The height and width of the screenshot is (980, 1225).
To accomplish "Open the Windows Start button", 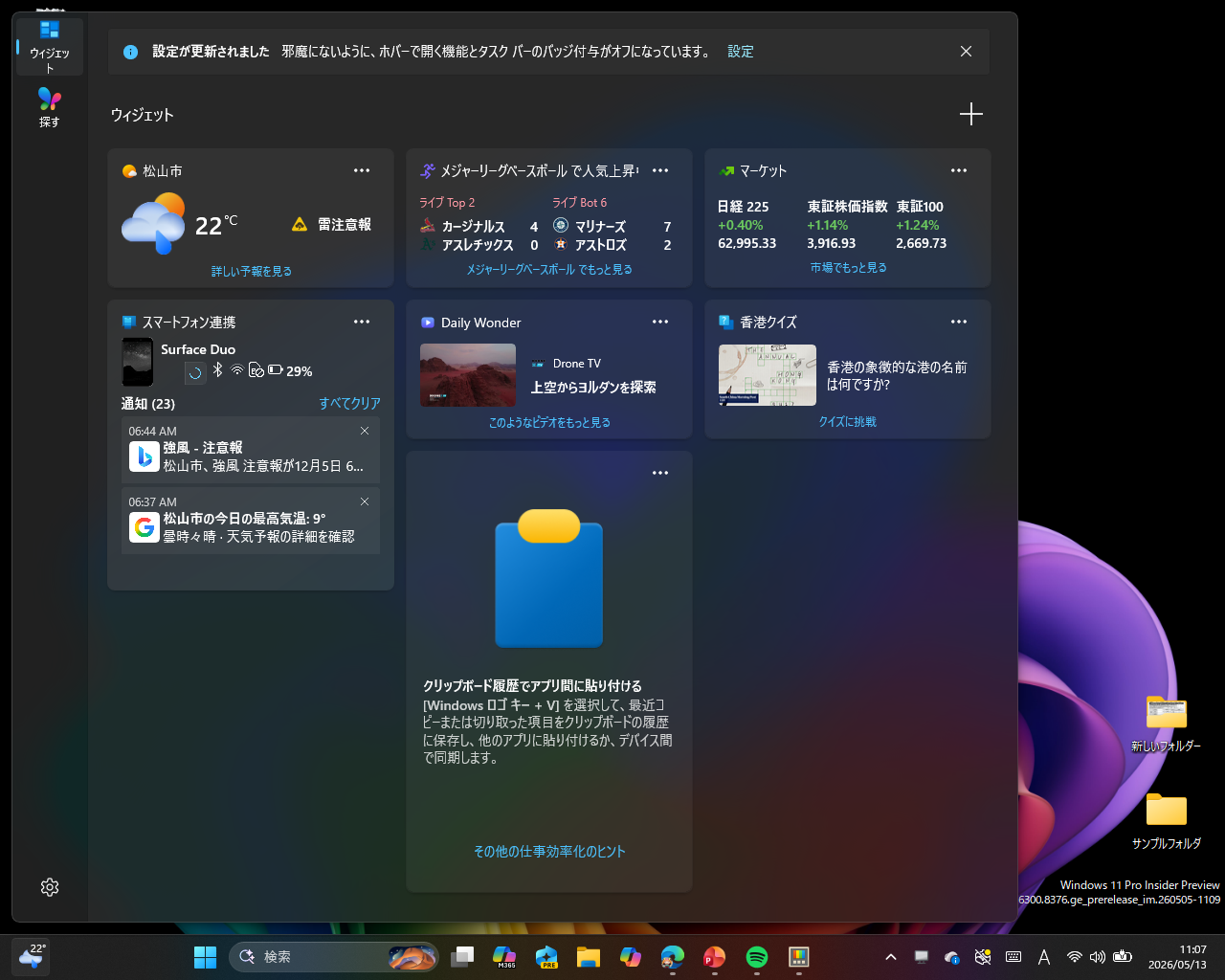I will (x=205, y=957).
